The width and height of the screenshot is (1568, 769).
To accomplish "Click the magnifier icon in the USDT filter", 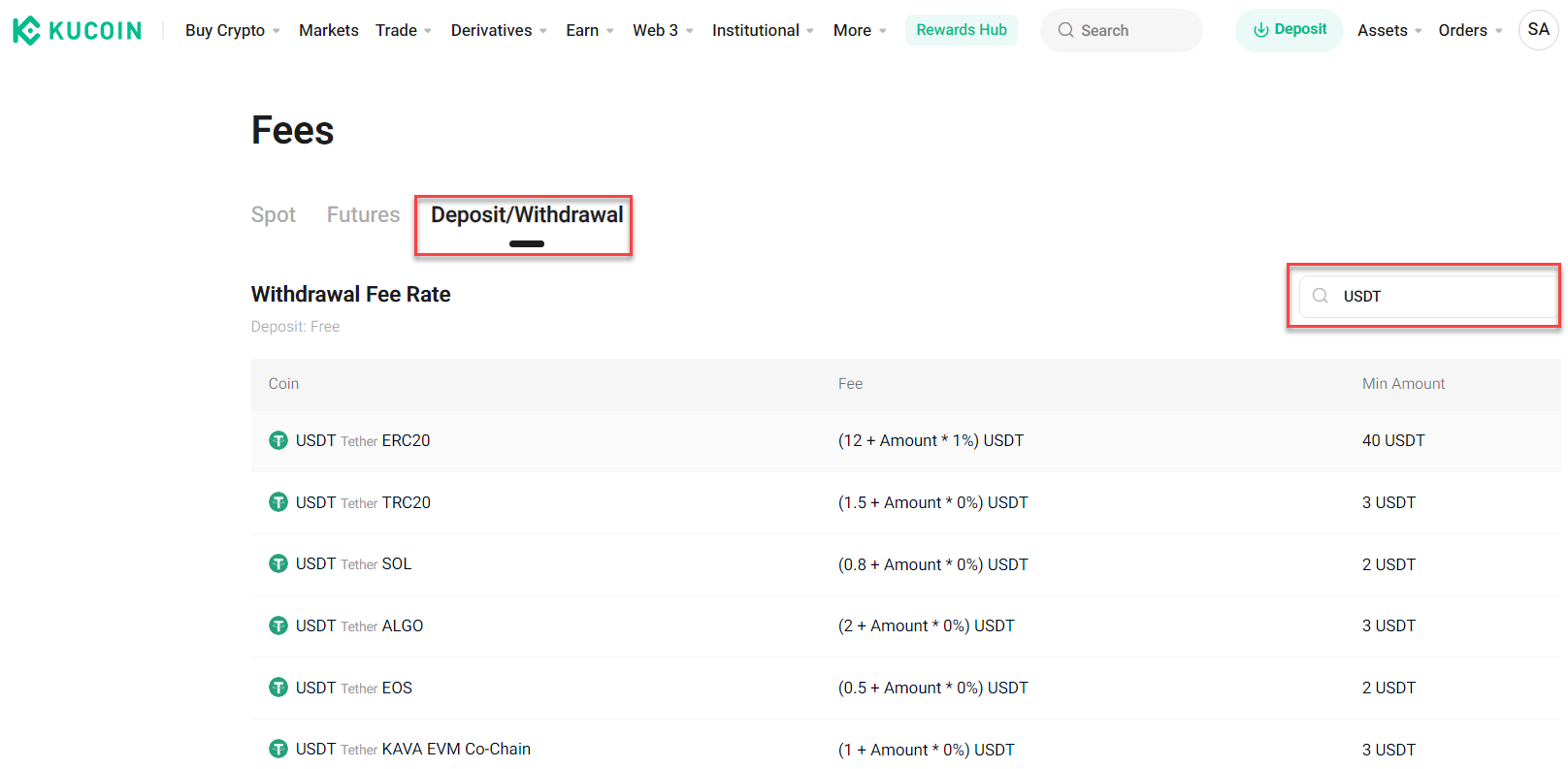I will pos(1320,296).
